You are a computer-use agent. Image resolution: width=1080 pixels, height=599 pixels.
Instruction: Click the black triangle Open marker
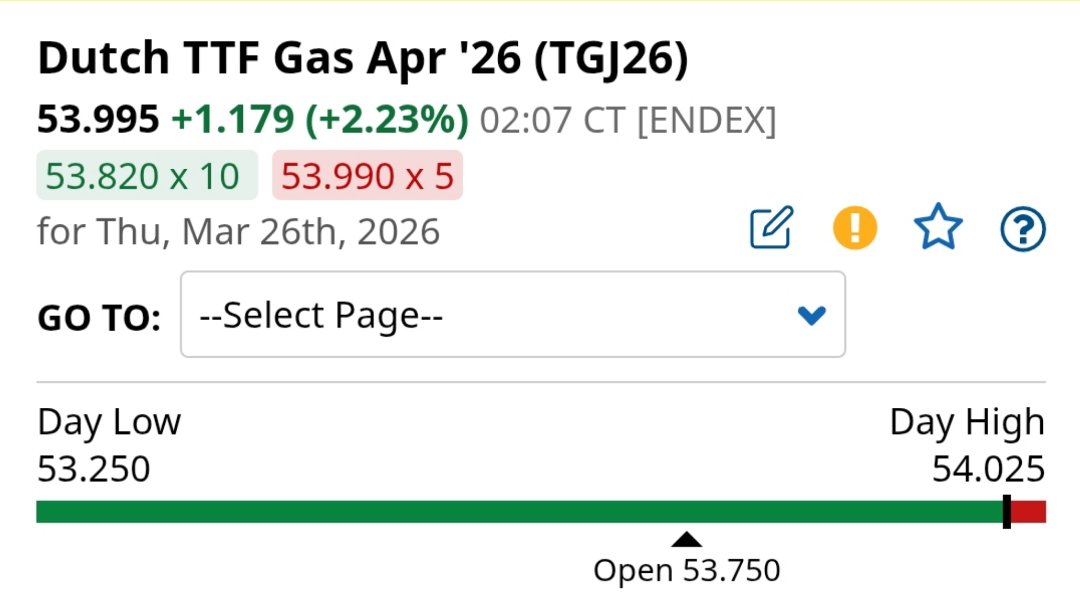[x=686, y=540]
